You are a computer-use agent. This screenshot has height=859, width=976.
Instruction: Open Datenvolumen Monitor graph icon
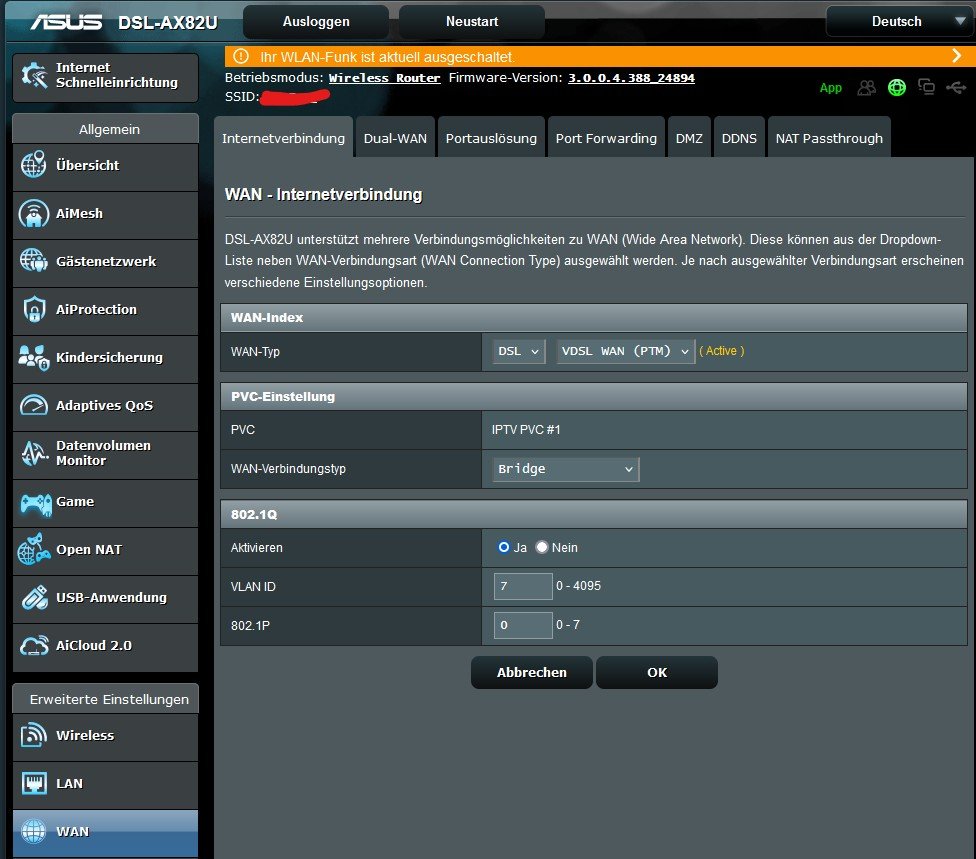tap(34, 453)
